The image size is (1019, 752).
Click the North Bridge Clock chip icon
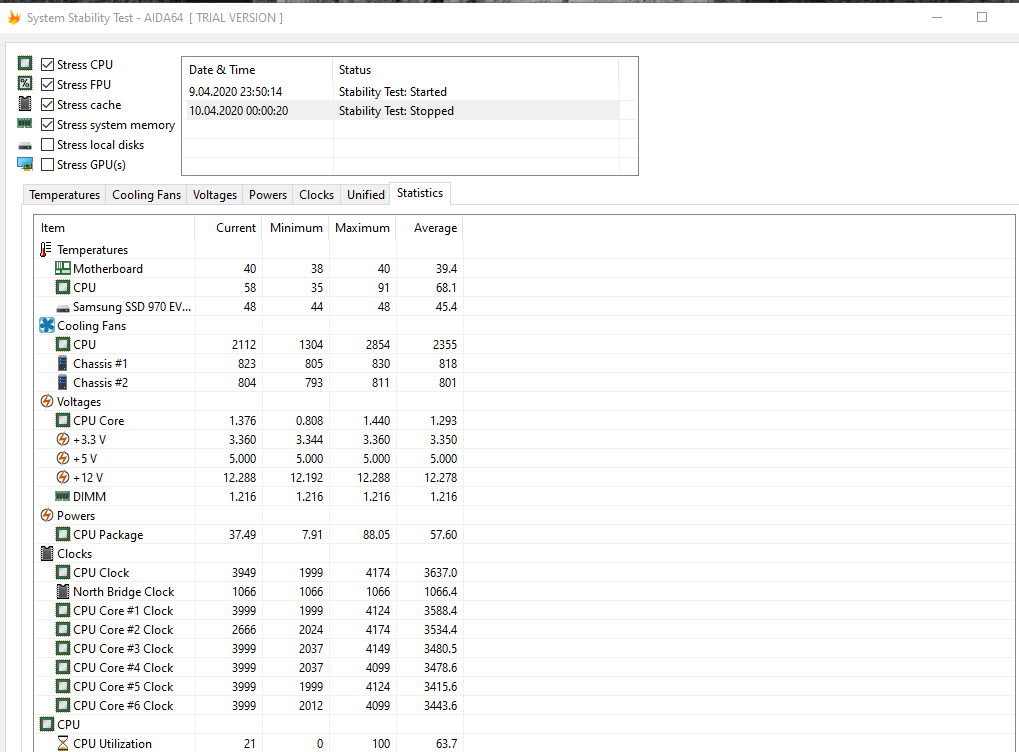pyautogui.click(x=62, y=591)
